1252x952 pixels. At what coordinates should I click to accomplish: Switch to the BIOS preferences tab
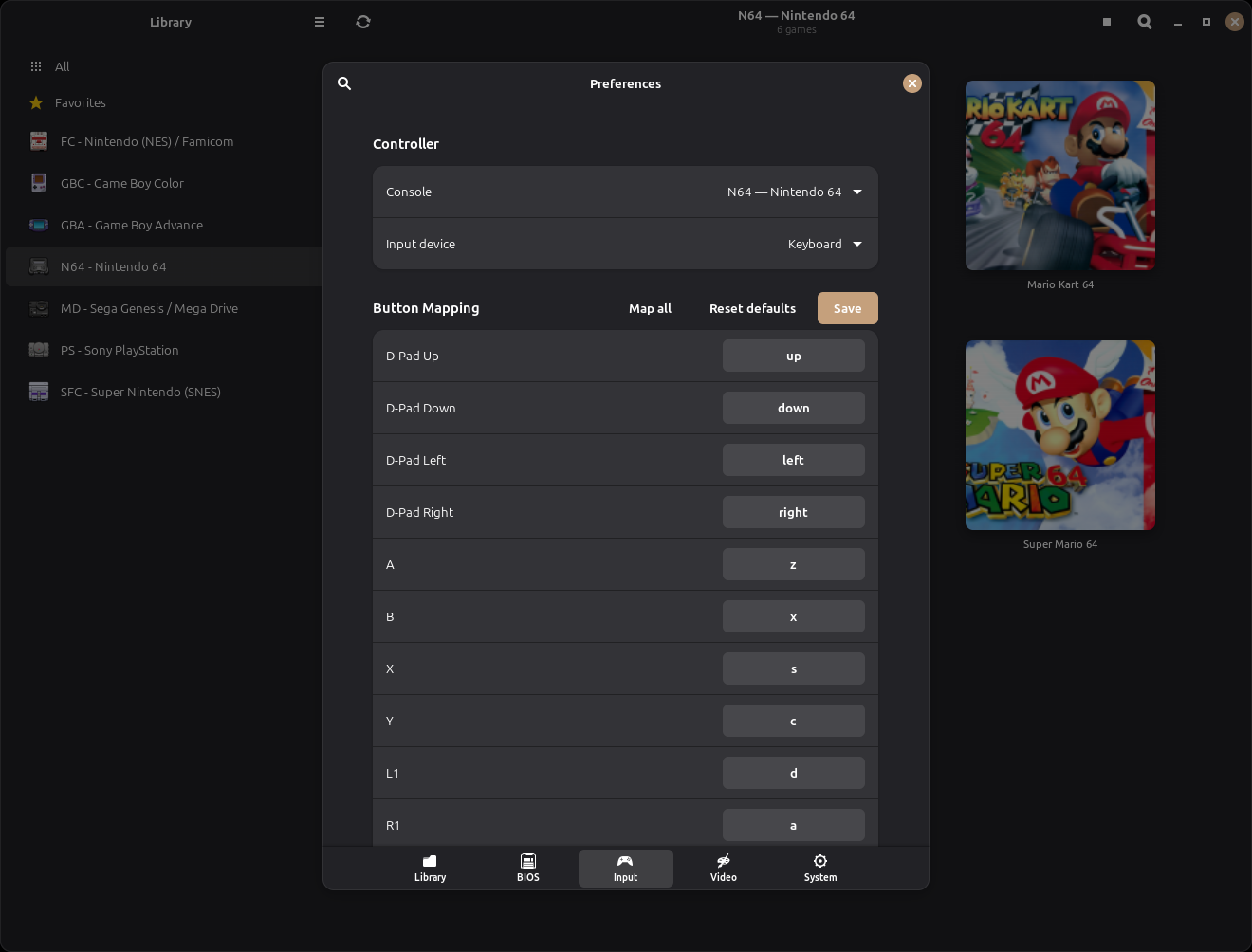528,869
